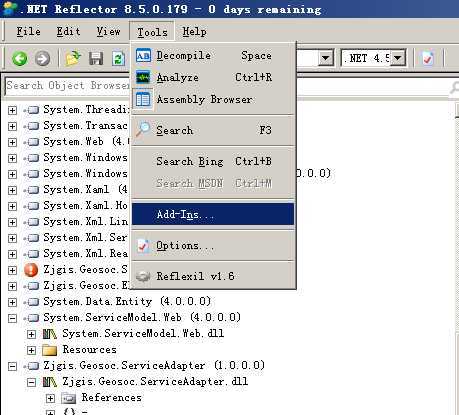Choose Reflexil v1.6 menu entry
The height and width of the screenshot is (415, 459).
[x=213, y=276]
